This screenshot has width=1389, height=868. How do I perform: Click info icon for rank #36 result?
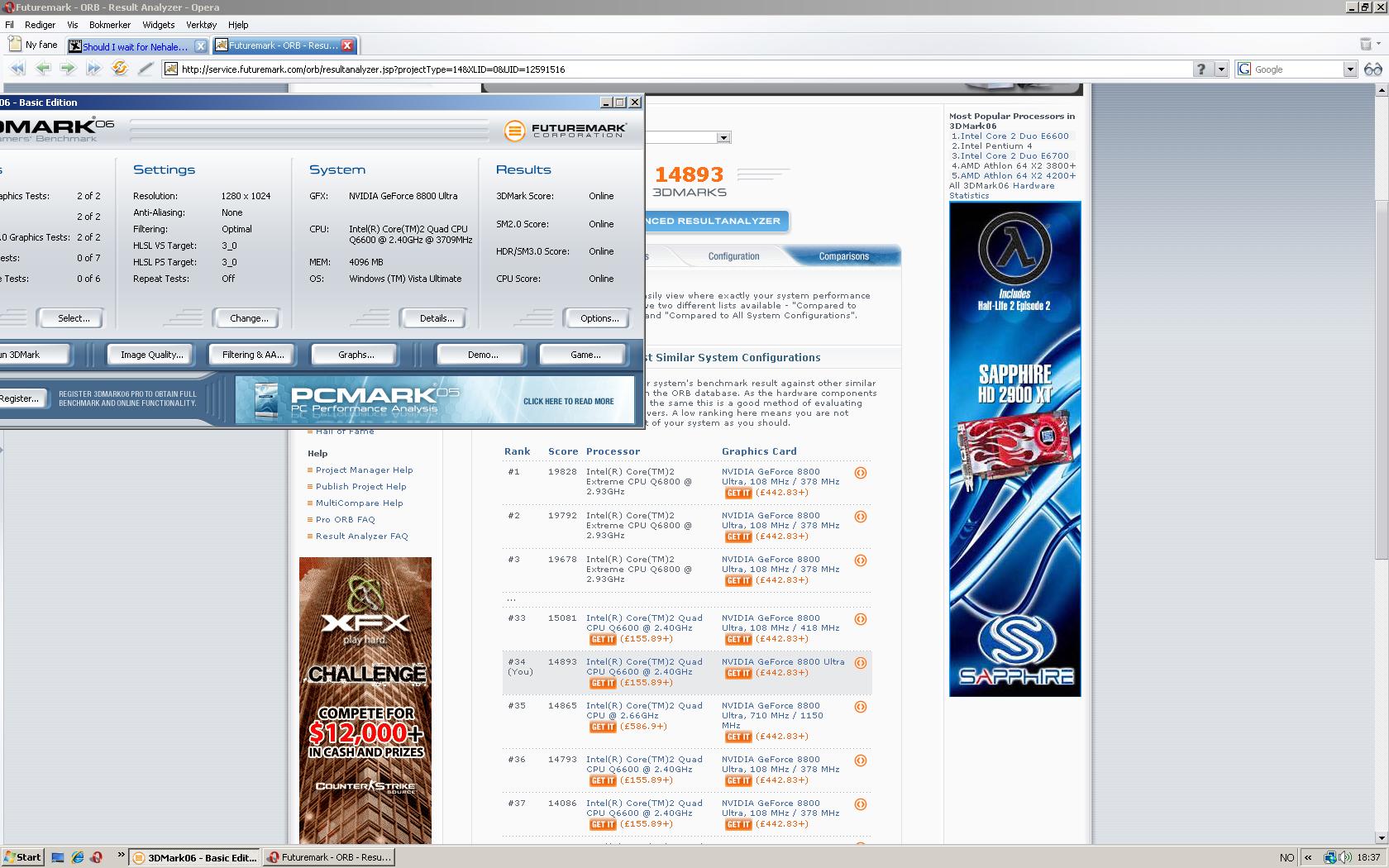pyautogui.click(x=861, y=761)
